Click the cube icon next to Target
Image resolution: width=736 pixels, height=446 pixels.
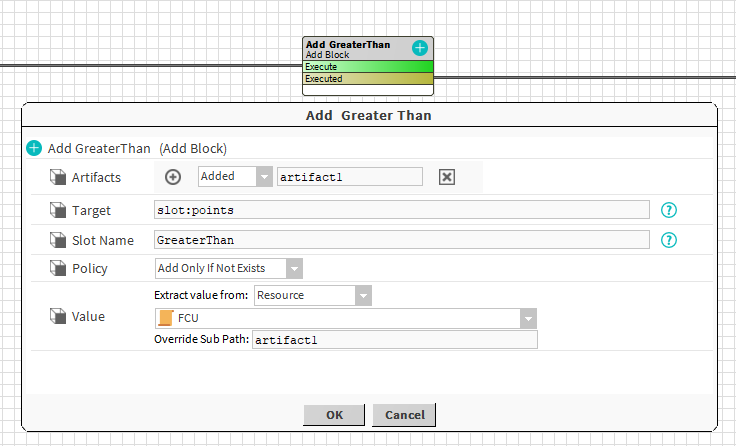coord(58,210)
